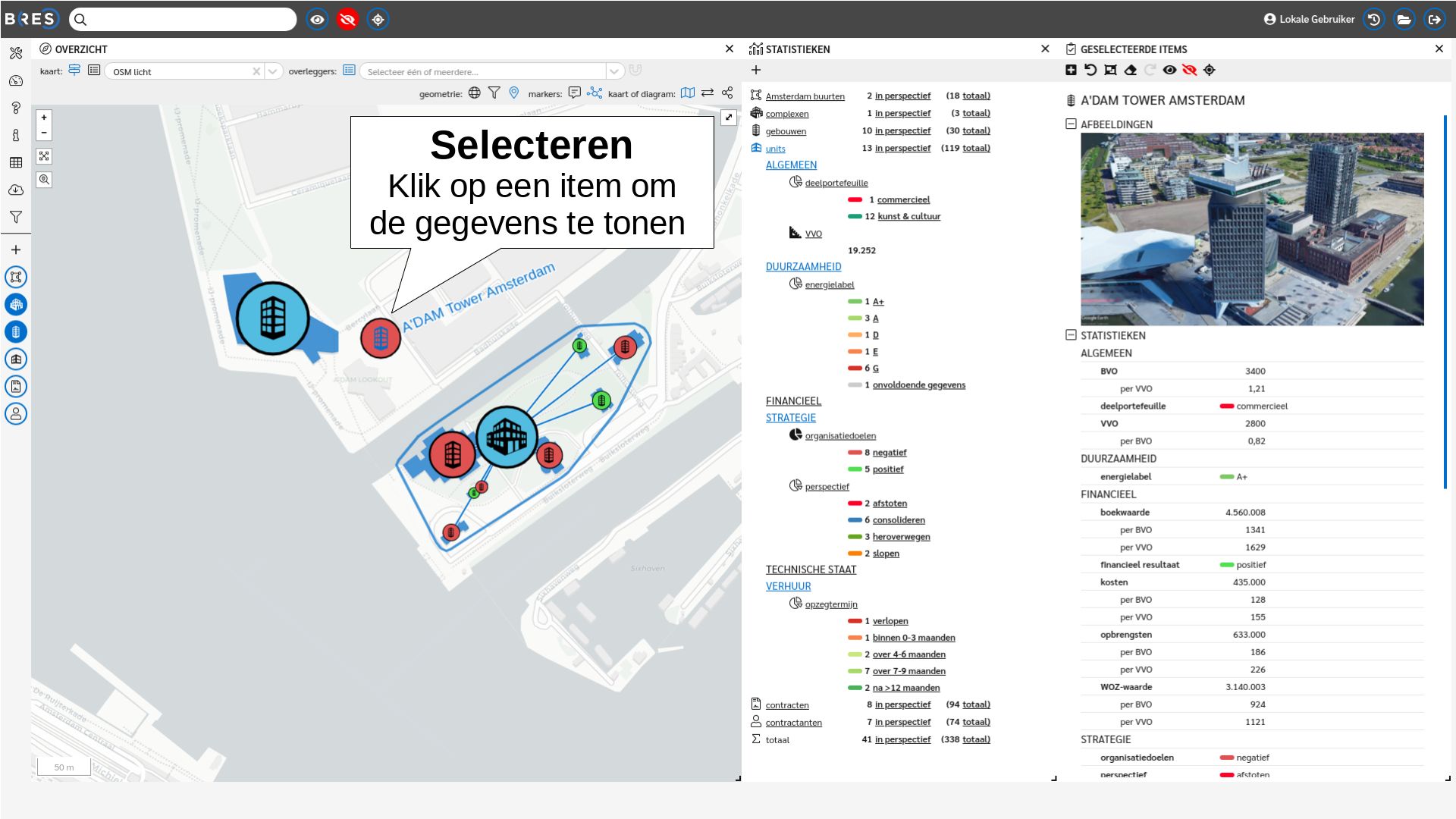Click the plus icon in left sidebar
Viewport: 1456px width, 819px height.
pos(16,249)
